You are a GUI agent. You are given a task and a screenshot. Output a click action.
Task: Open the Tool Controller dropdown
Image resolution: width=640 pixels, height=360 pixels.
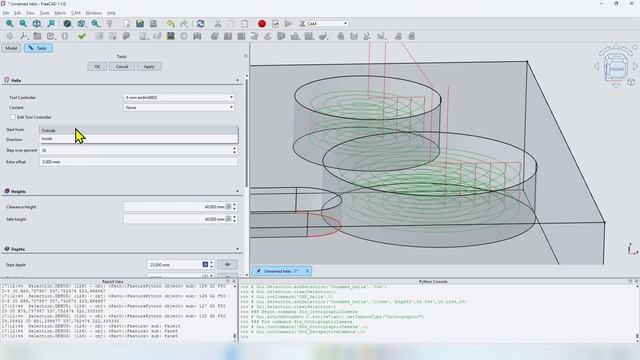[179, 98]
